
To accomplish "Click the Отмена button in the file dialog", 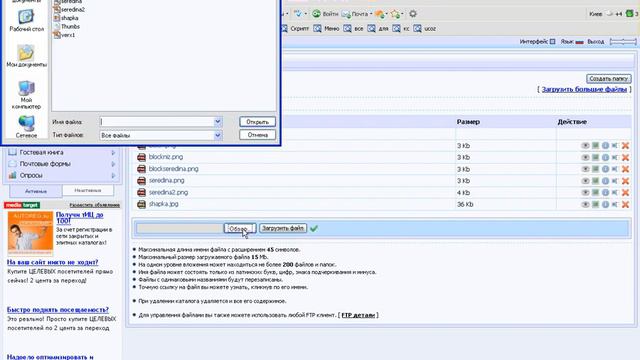I will (x=258, y=135).
